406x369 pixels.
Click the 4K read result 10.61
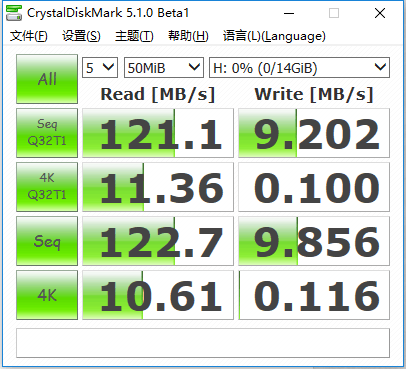(158, 295)
